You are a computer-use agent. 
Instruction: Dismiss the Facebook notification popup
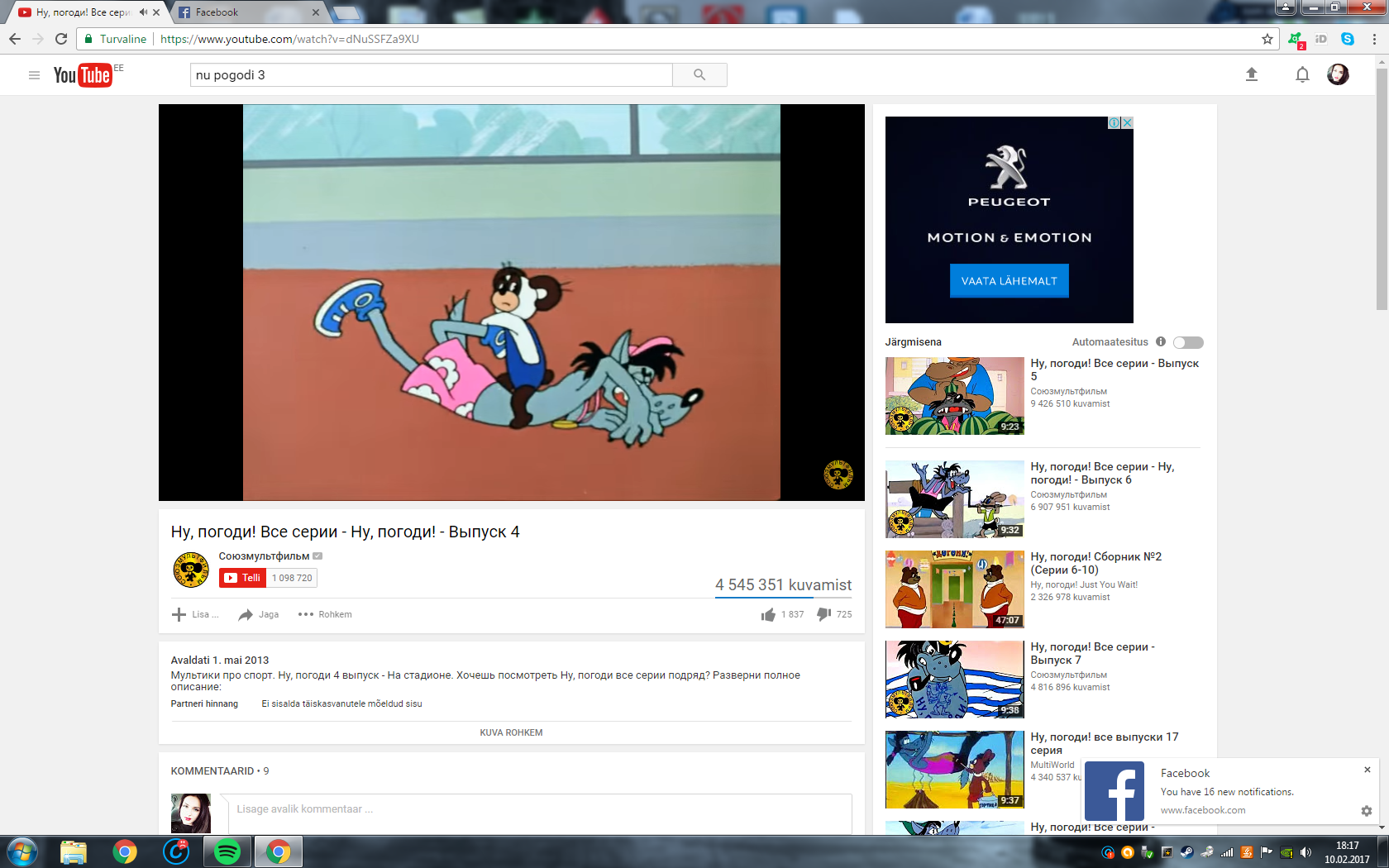point(1368,770)
